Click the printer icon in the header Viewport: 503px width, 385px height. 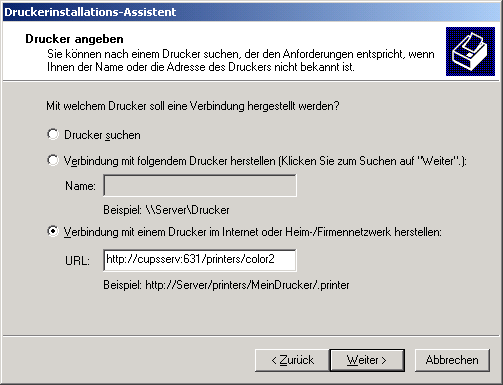coord(470,51)
